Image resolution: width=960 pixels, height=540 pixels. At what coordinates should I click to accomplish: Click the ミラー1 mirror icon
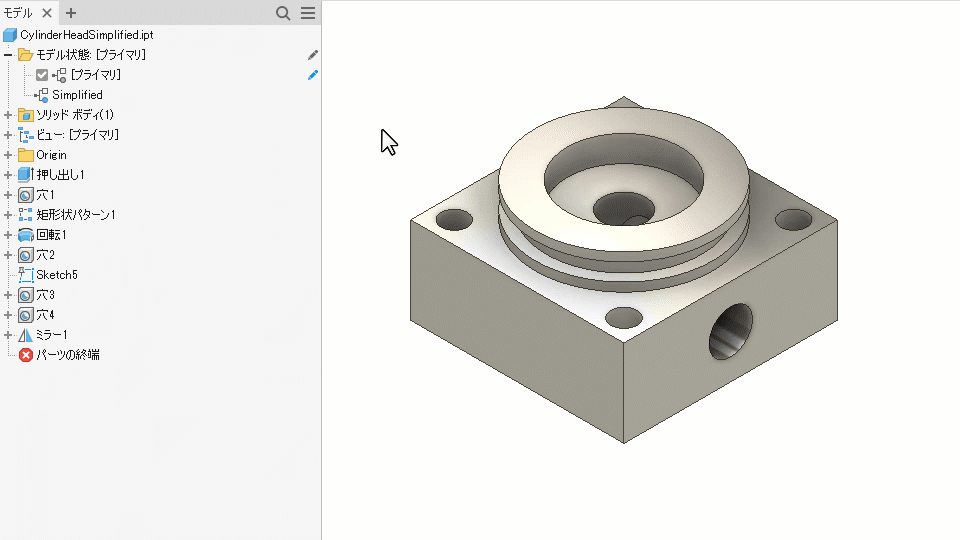(25, 335)
